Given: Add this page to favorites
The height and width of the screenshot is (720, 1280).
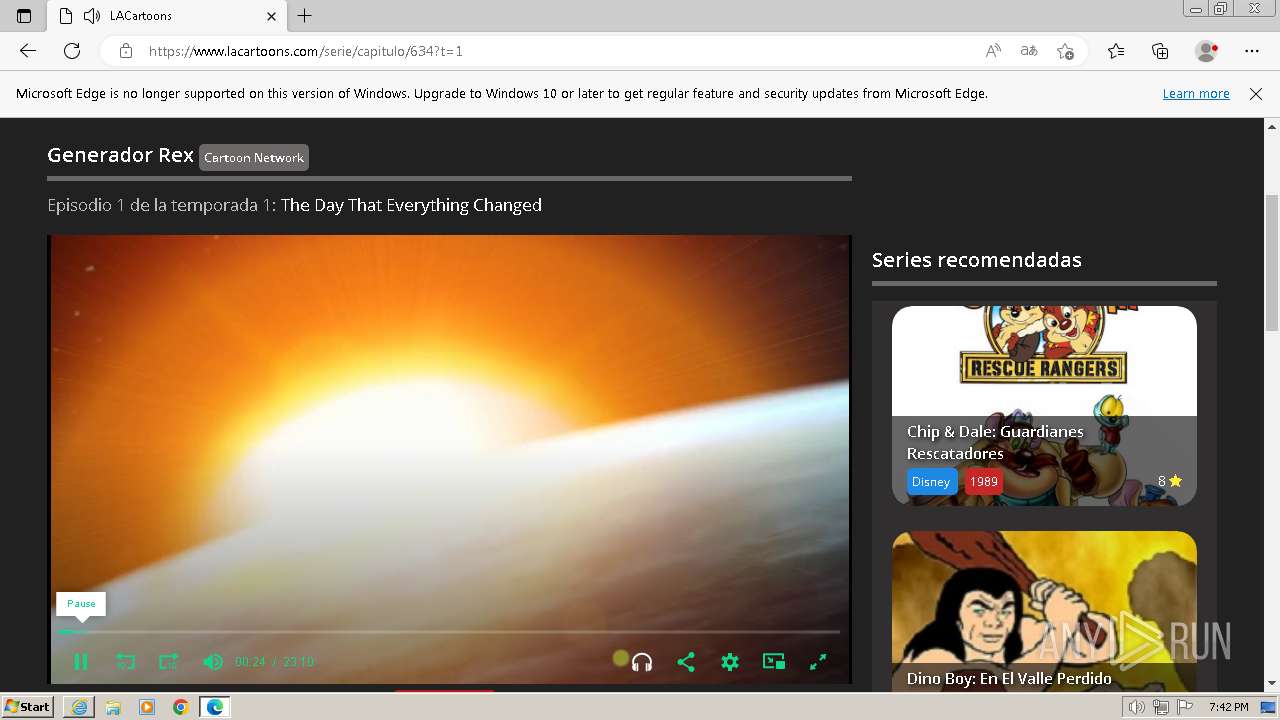Looking at the screenshot, I should tap(1065, 51).
